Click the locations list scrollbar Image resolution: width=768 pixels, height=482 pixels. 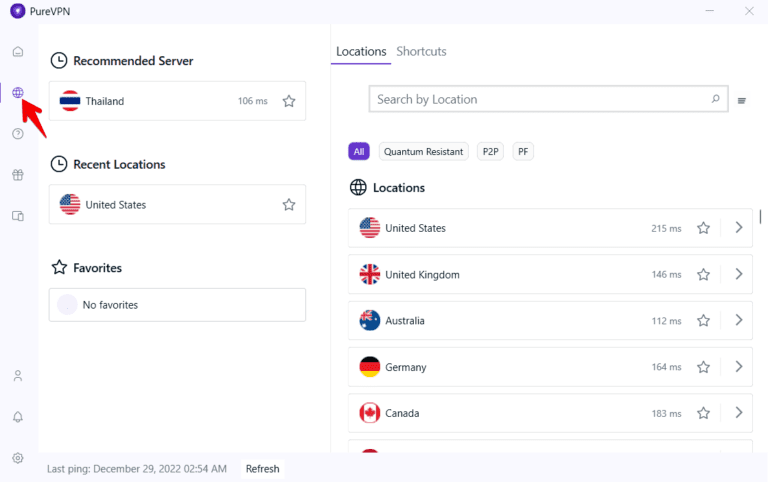(760, 217)
